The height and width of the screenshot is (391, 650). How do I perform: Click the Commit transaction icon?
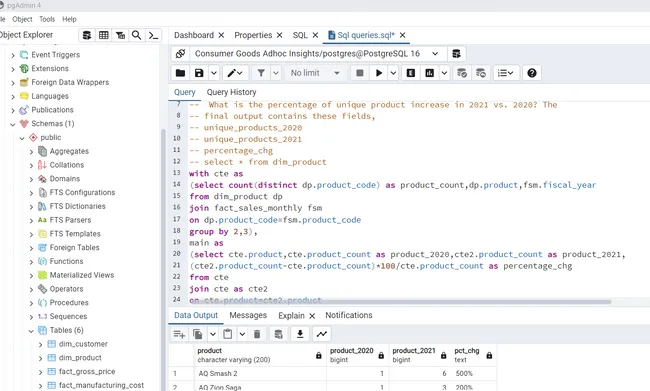click(462, 73)
